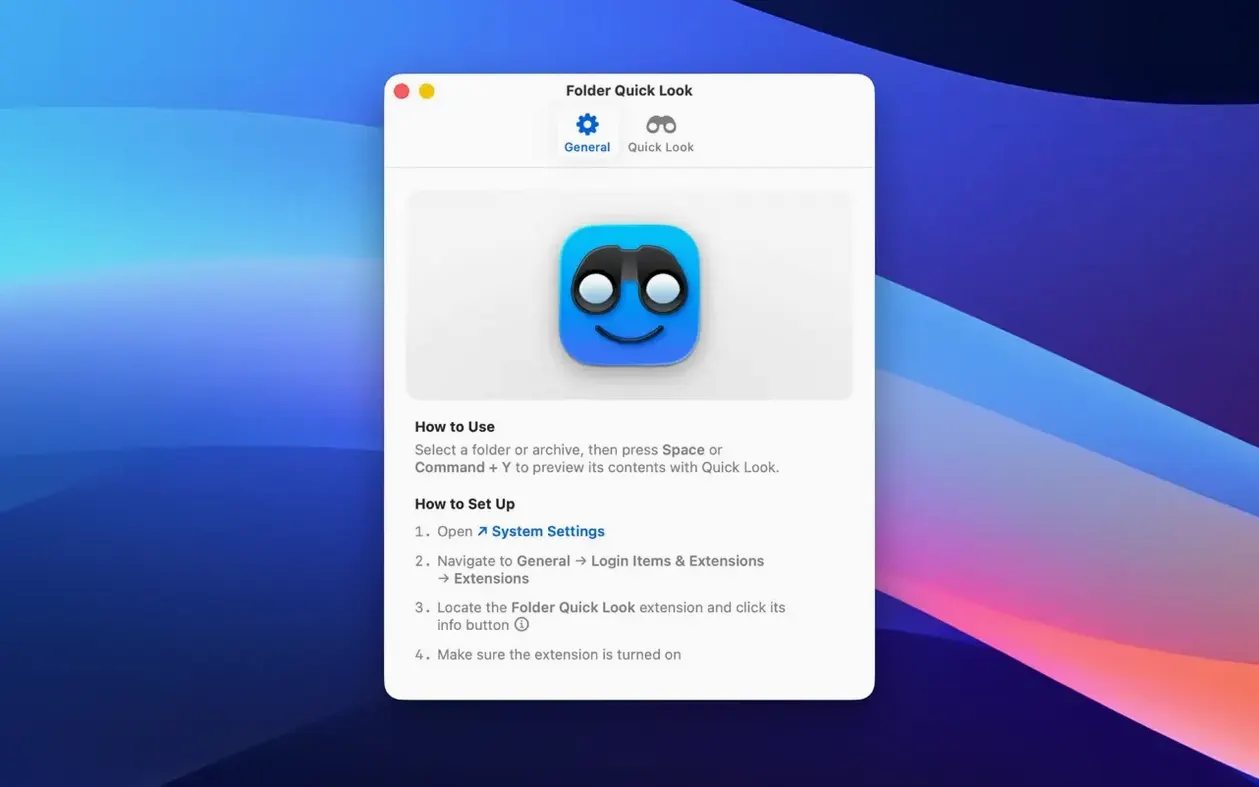Click the General tab label text
This screenshot has height=787, width=1259.
click(587, 147)
